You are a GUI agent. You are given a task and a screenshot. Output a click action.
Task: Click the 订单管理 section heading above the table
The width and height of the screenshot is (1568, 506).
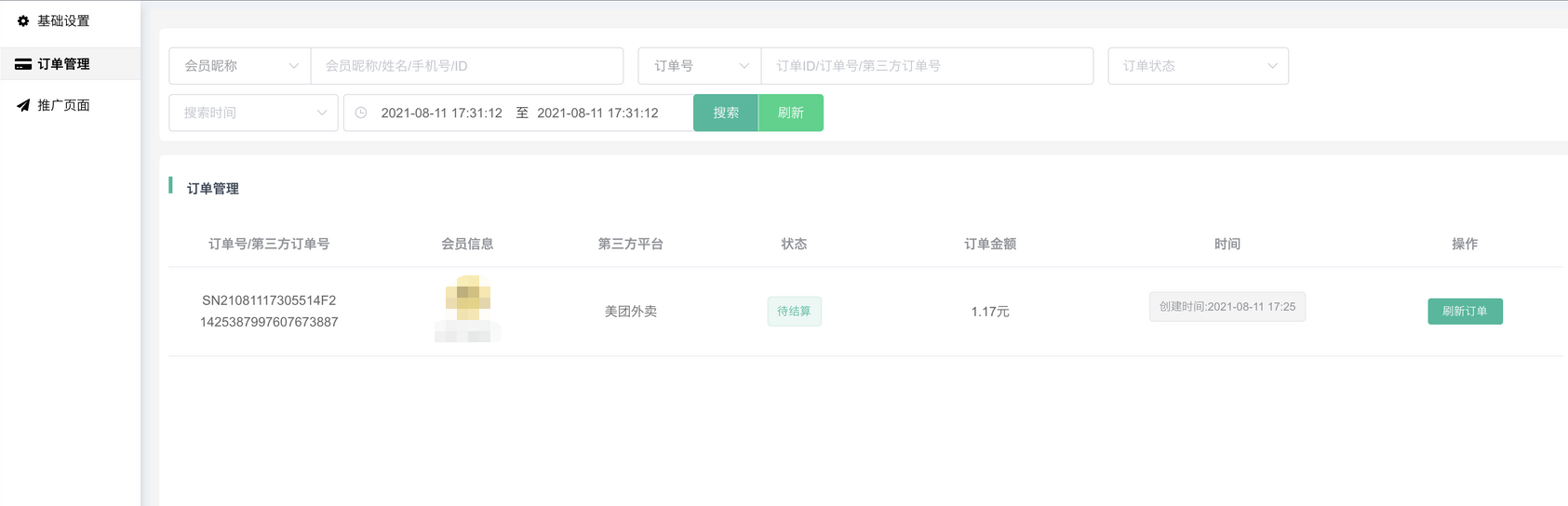[213, 189]
